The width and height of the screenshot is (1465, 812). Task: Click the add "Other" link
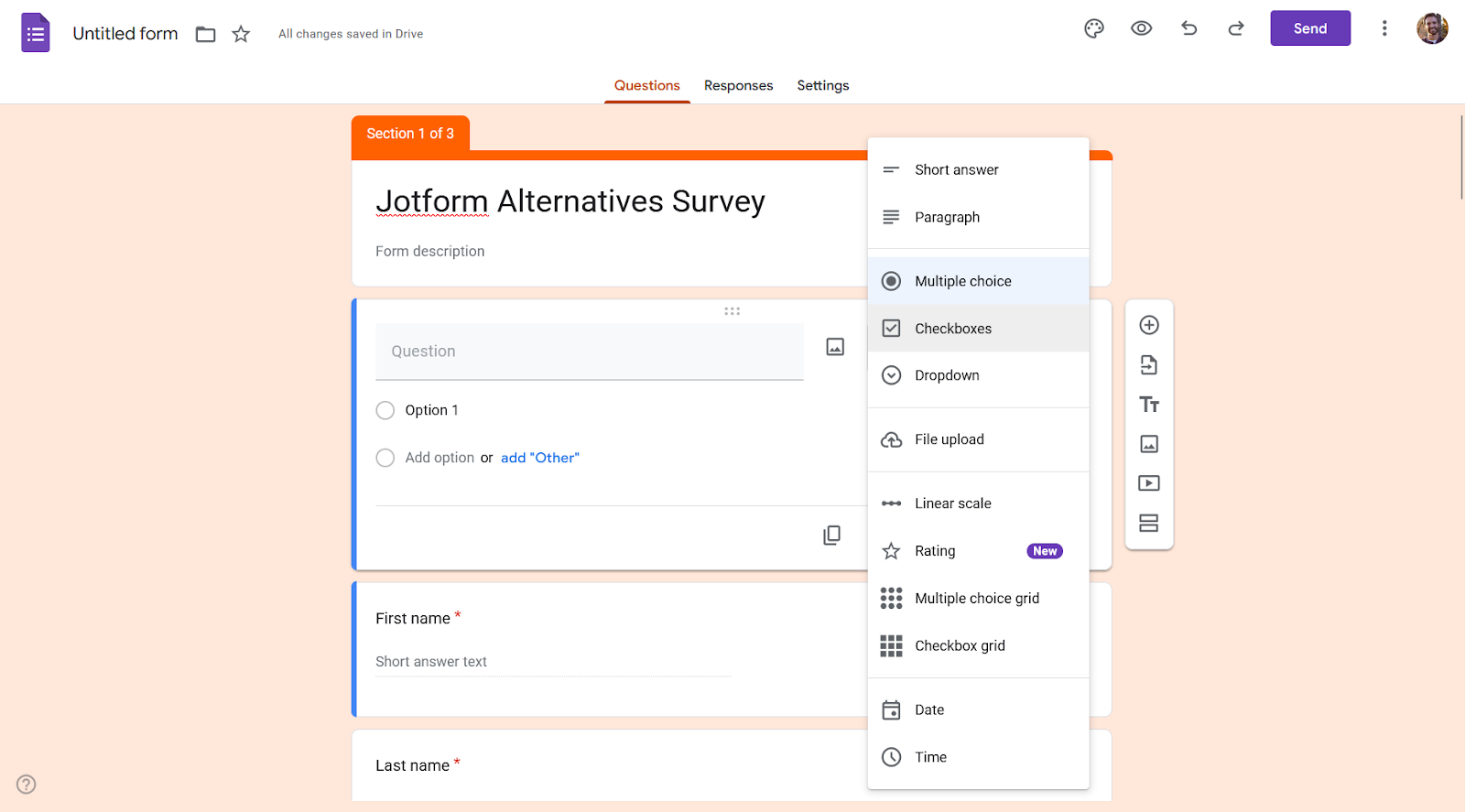tap(539, 458)
